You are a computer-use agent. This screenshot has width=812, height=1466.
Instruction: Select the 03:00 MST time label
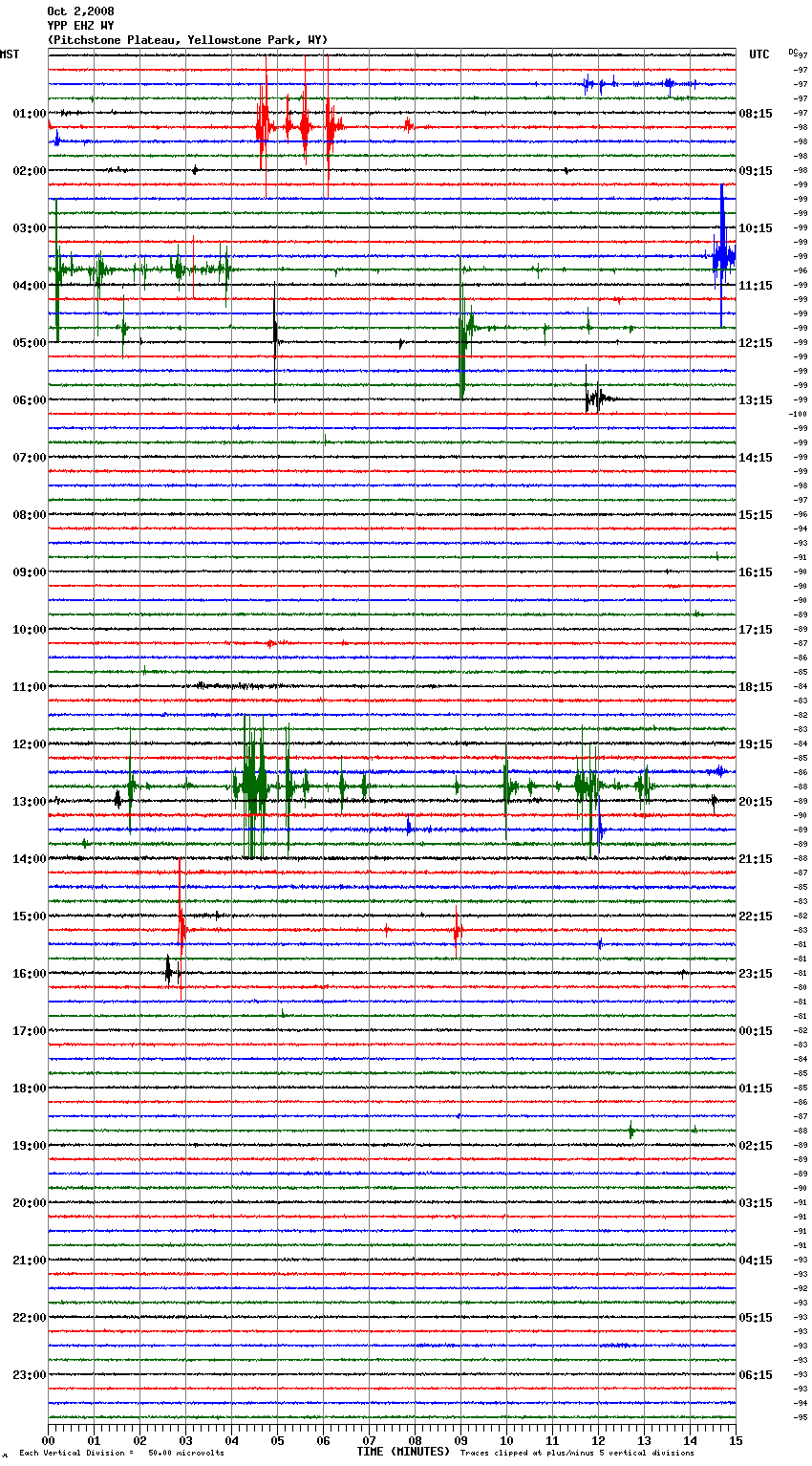click(30, 227)
